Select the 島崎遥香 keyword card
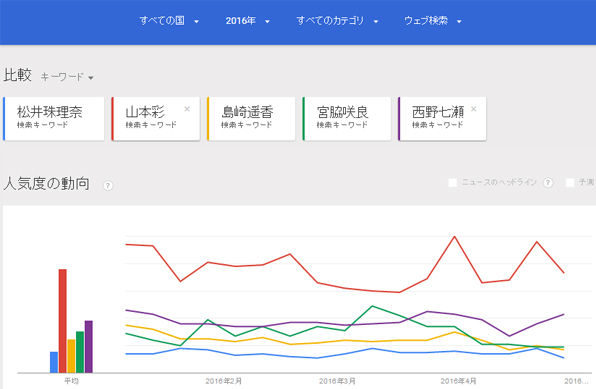This screenshot has height=389, width=596. (x=251, y=119)
